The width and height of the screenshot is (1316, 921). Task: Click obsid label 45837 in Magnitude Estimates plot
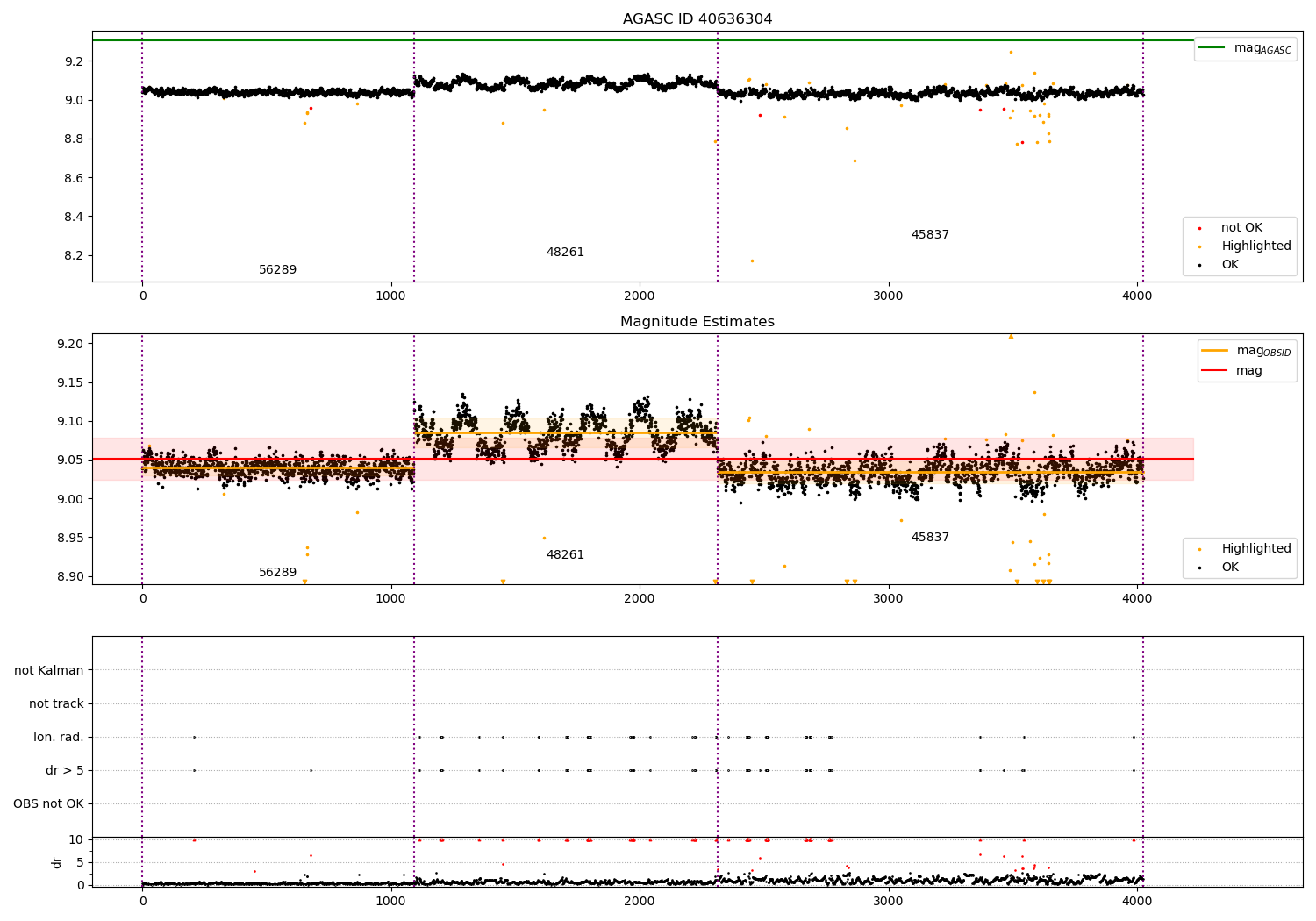point(930,538)
